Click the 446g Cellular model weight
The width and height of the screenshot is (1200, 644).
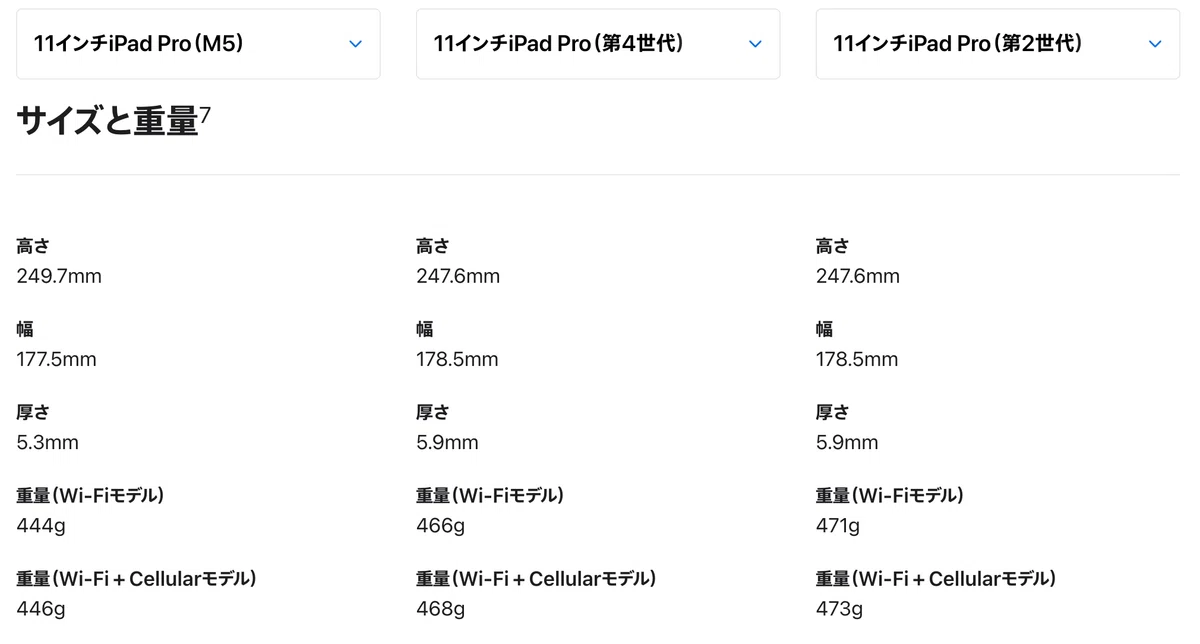[x=40, y=608]
